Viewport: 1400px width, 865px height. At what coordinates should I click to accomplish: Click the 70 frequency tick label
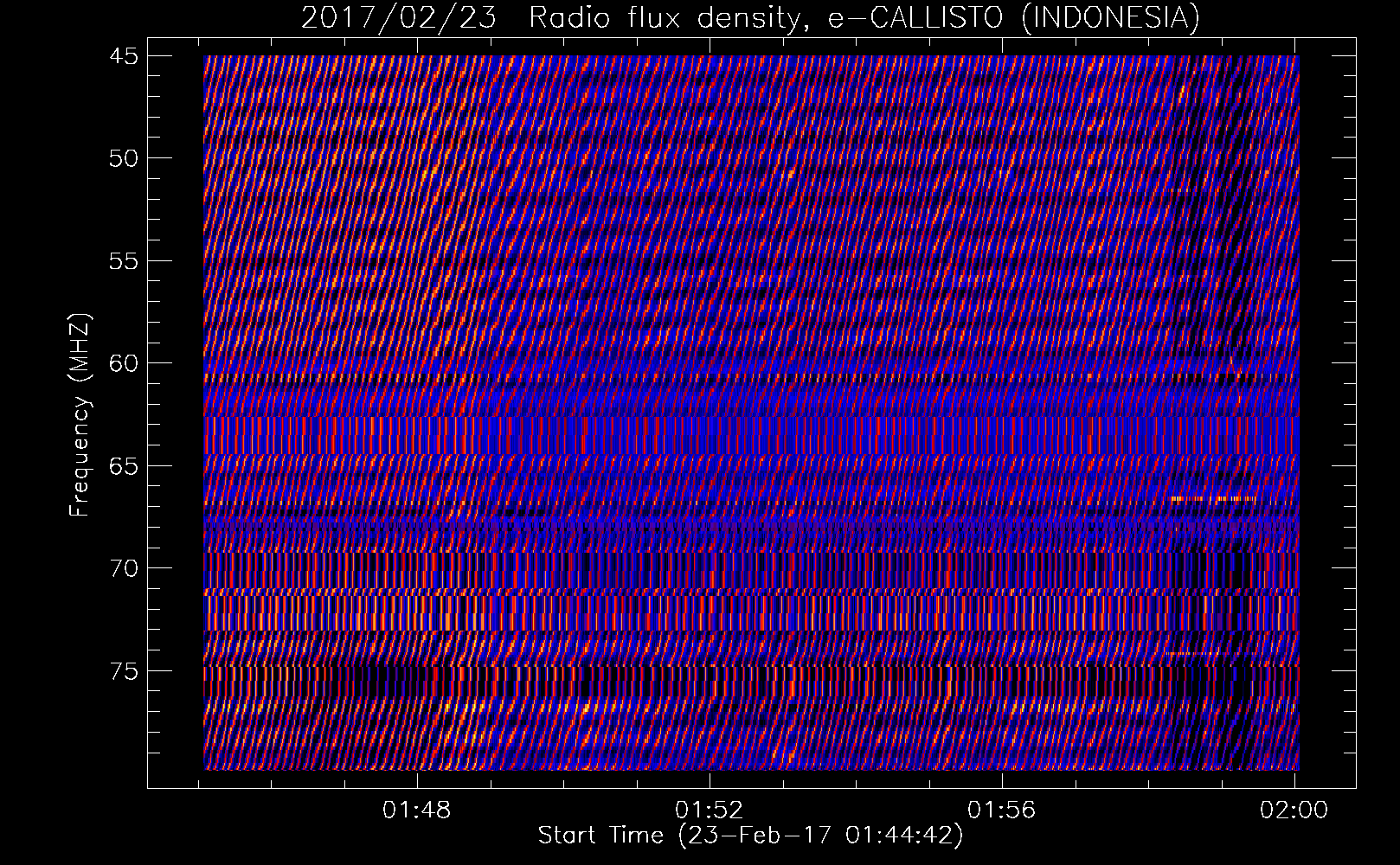point(123,568)
